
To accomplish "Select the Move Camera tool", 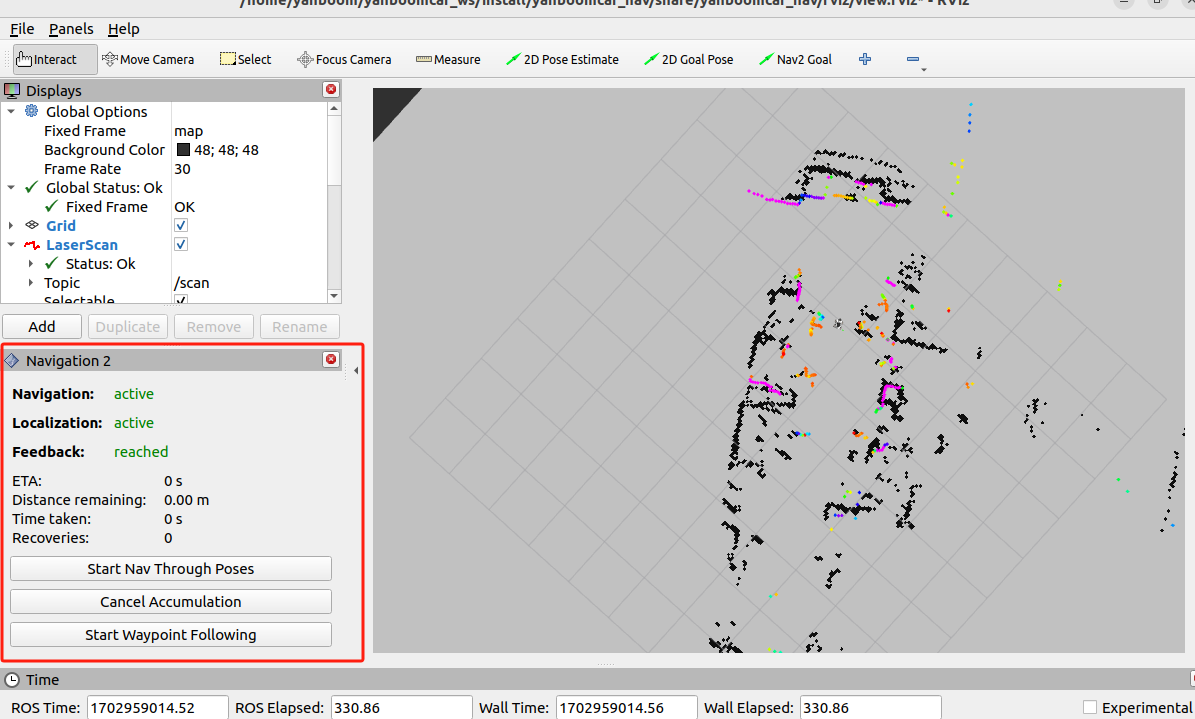I will (148, 59).
